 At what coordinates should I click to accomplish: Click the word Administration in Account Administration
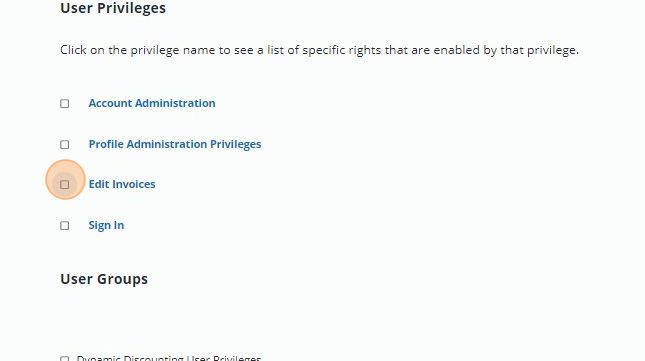(x=175, y=103)
